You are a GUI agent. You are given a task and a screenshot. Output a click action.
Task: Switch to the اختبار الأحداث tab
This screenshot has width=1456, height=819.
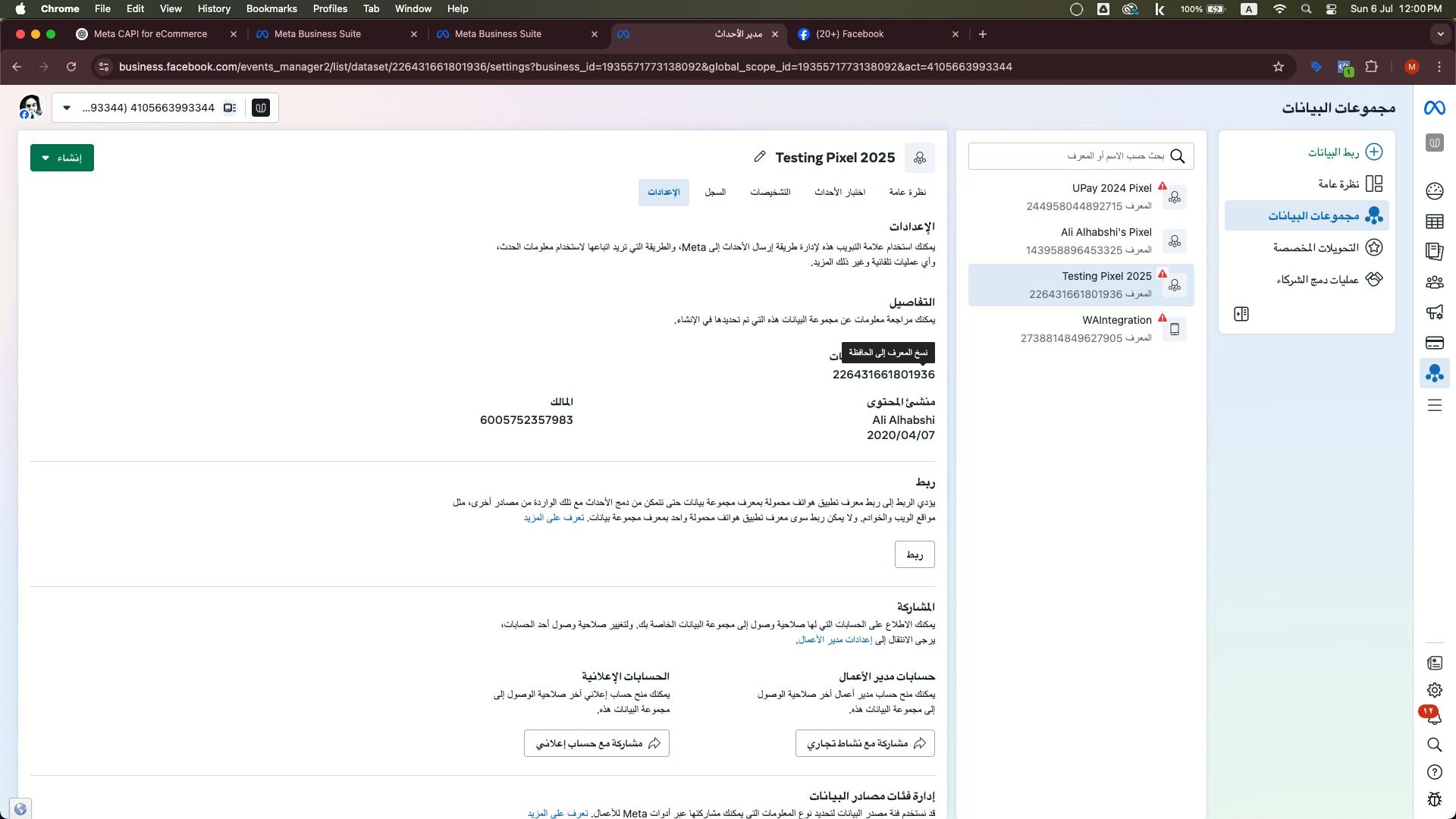pos(839,193)
